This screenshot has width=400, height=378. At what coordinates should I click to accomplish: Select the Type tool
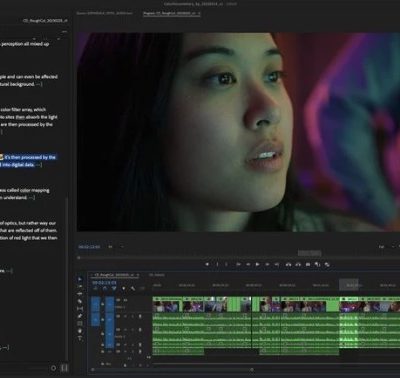[80, 338]
